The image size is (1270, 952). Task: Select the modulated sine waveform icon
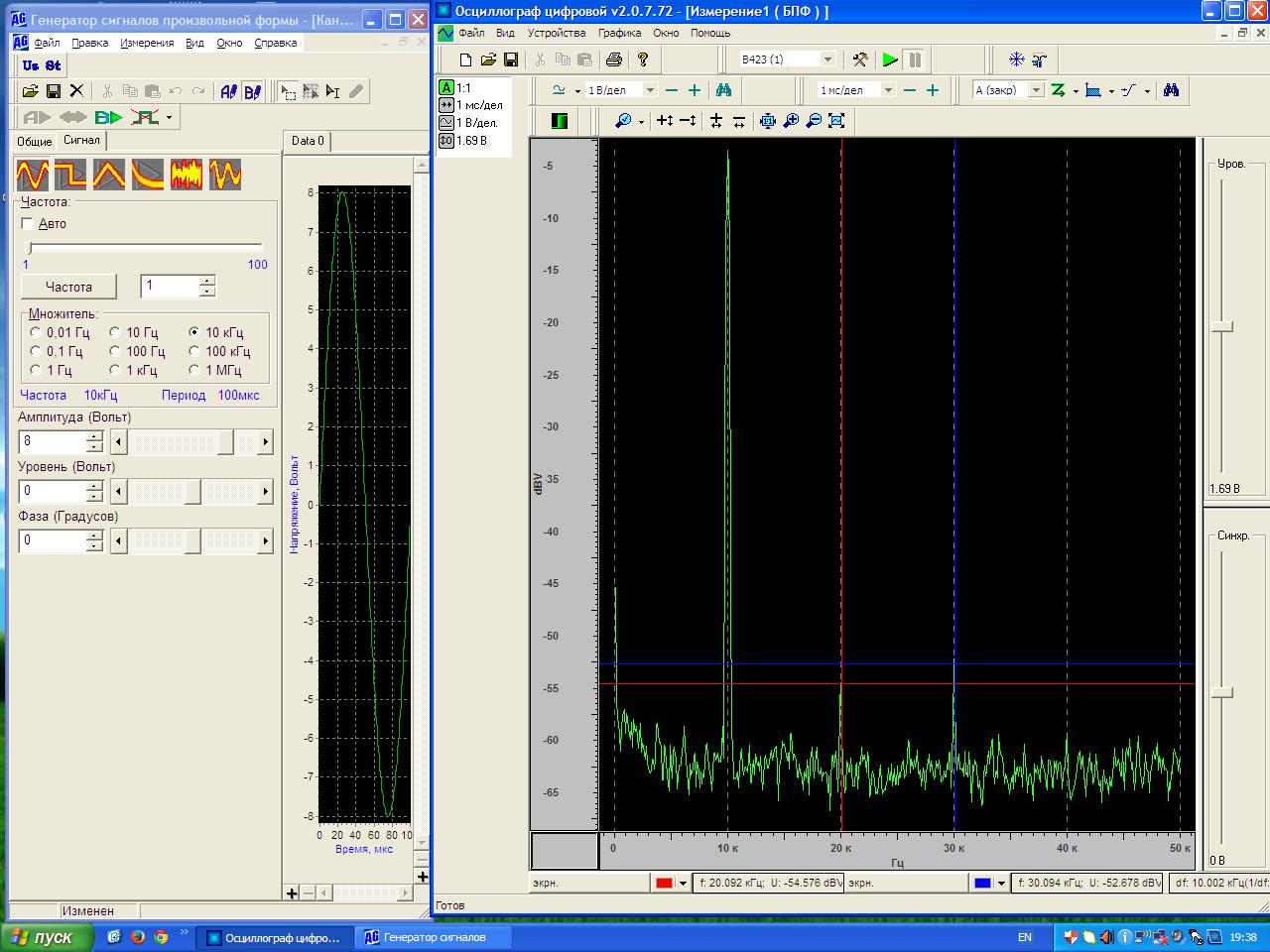(x=225, y=175)
